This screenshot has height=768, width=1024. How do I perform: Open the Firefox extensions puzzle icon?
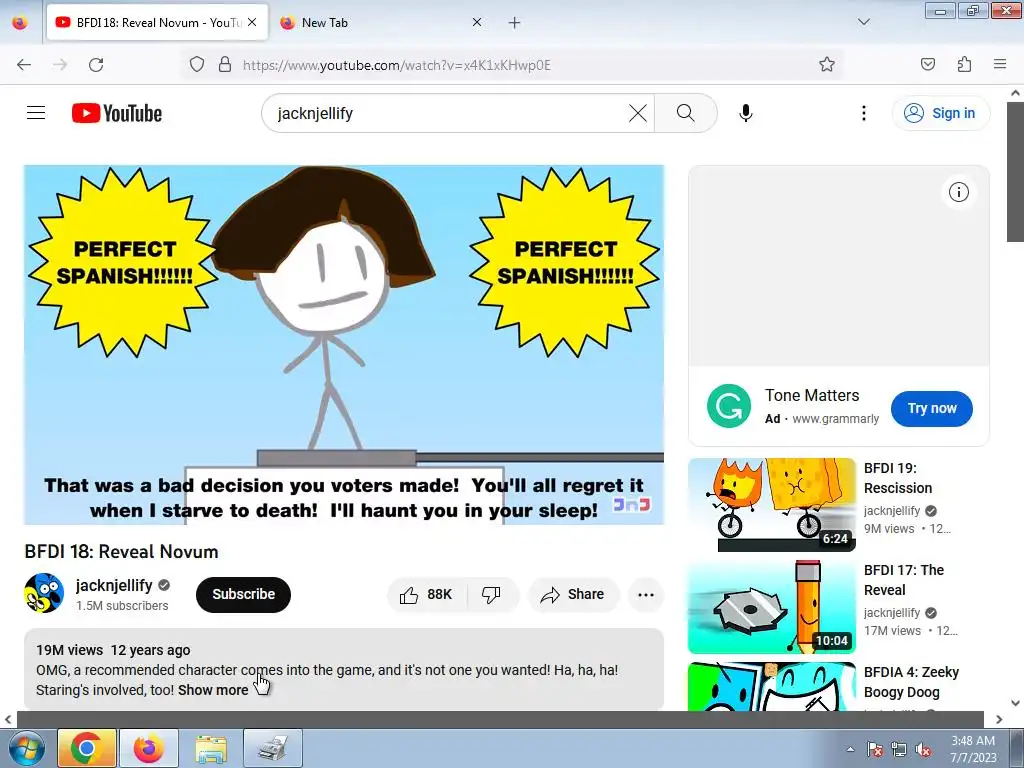click(964, 64)
